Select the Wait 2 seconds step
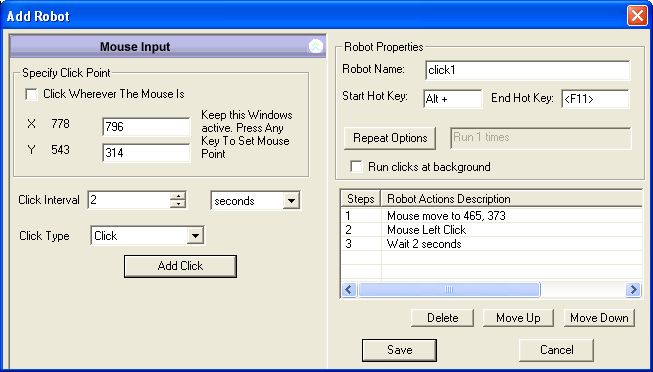 click(491, 244)
